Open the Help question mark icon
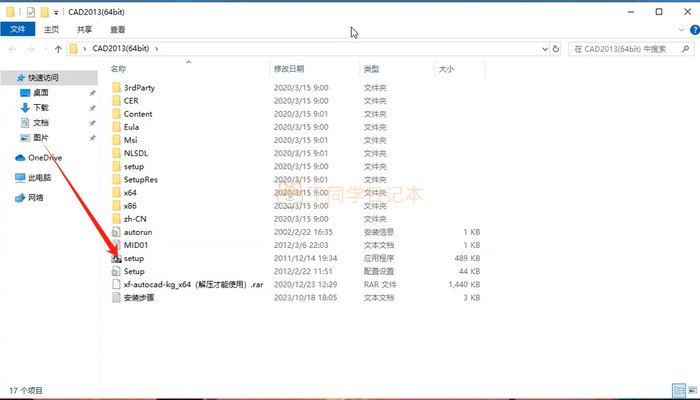Image resolution: width=700 pixels, height=400 pixels. (695, 30)
